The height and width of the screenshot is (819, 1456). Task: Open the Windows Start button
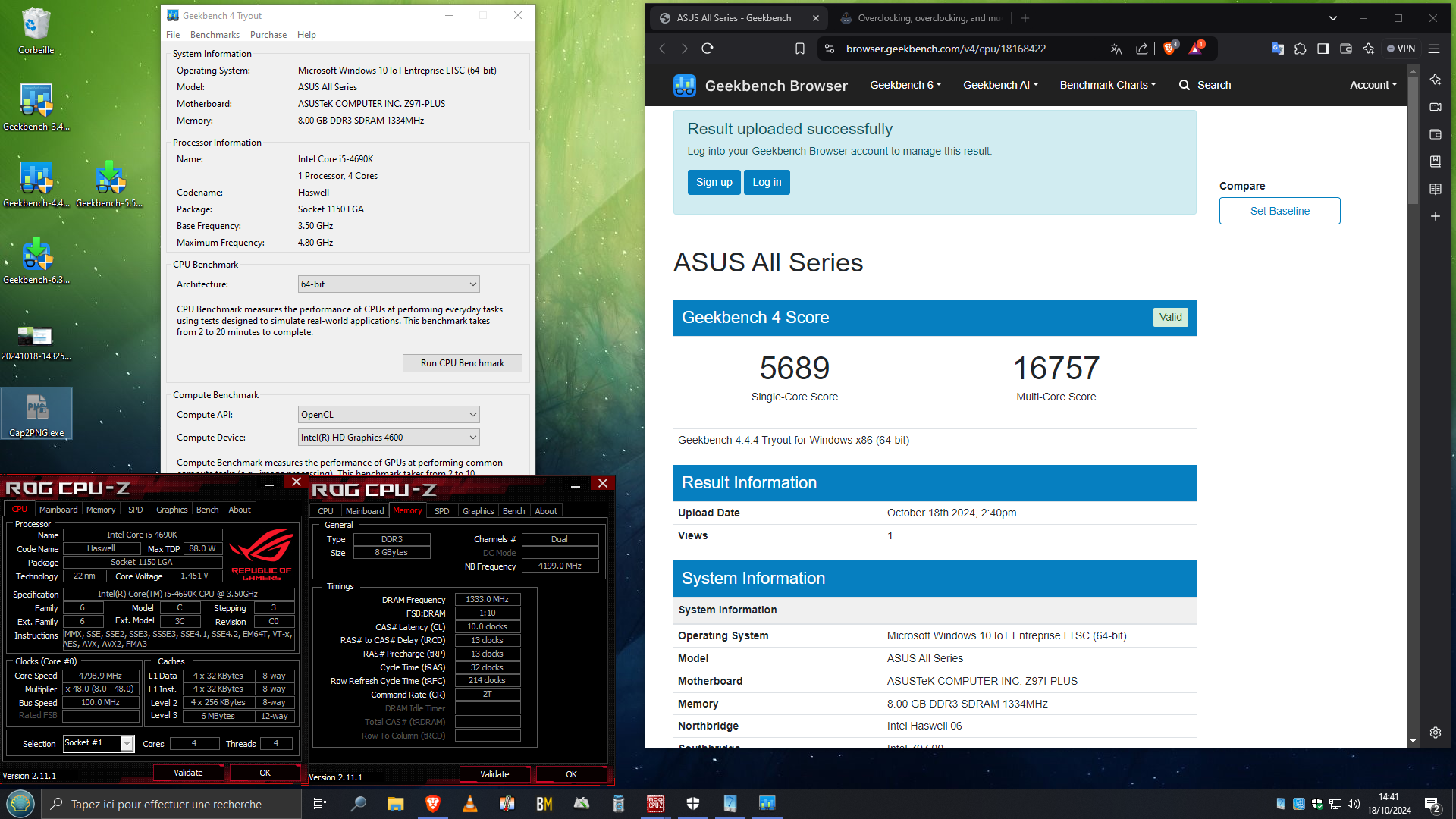20,804
